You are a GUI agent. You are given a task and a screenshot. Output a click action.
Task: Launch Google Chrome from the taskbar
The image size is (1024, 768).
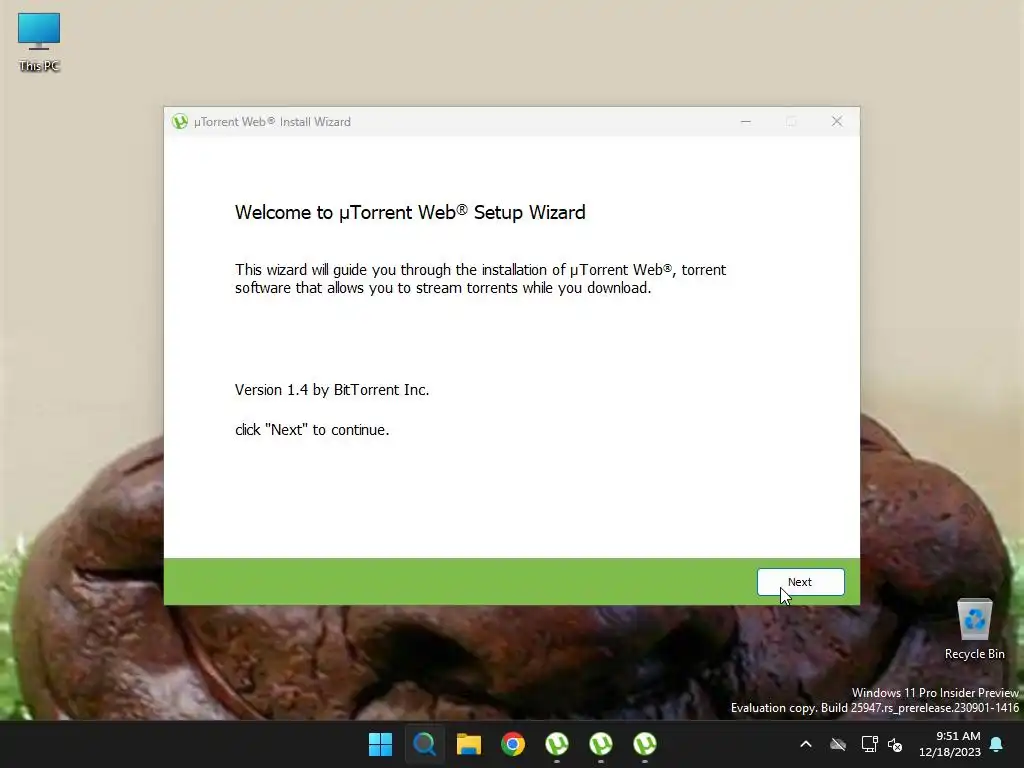tap(513, 744)
